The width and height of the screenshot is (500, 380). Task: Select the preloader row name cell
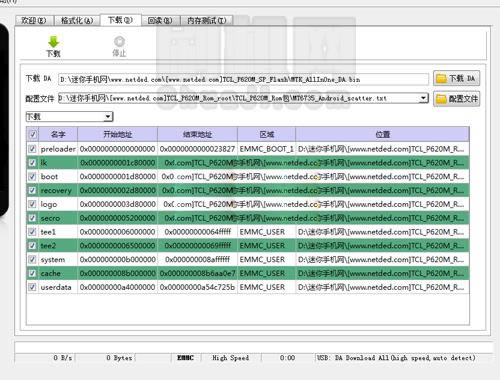58,149
